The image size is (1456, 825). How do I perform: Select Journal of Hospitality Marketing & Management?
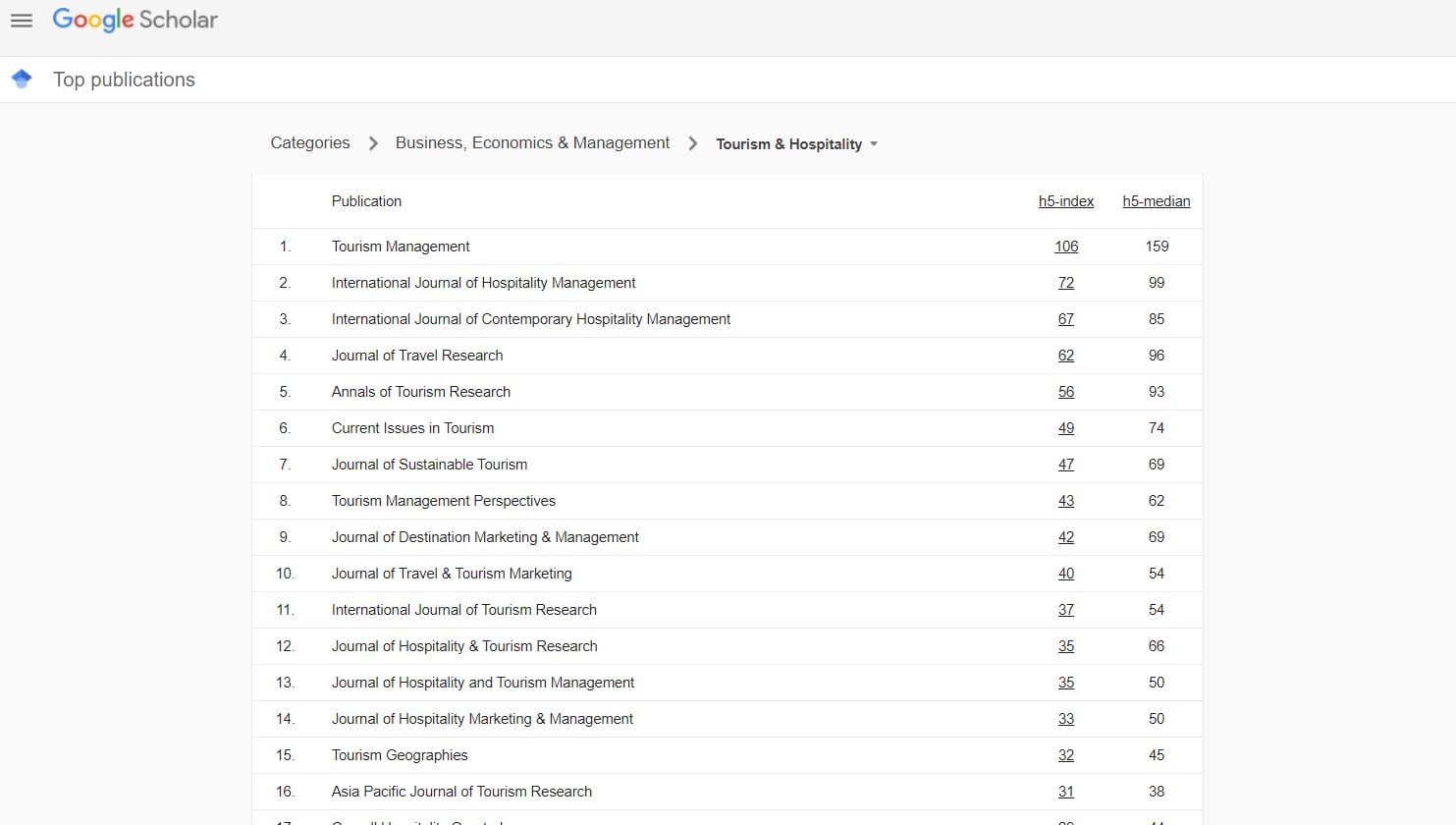482,719
